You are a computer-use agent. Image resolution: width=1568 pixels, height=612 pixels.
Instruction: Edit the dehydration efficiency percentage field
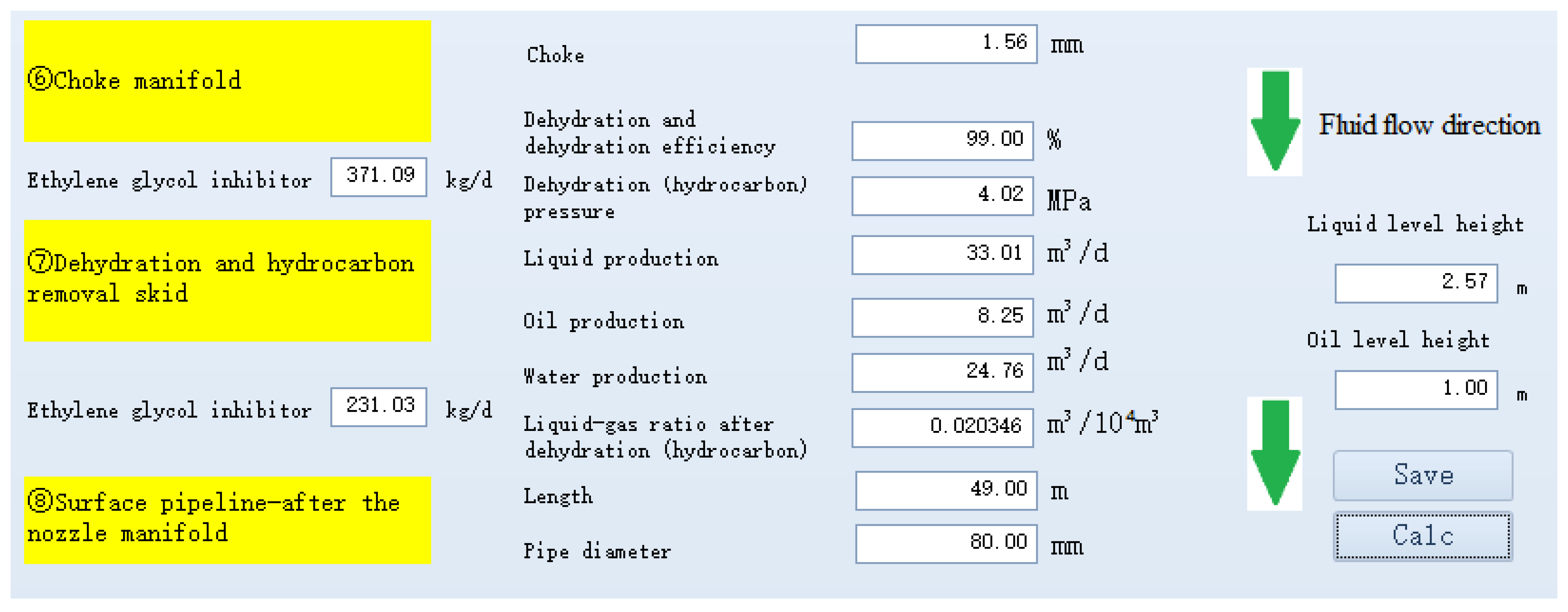tap(942, 141)
